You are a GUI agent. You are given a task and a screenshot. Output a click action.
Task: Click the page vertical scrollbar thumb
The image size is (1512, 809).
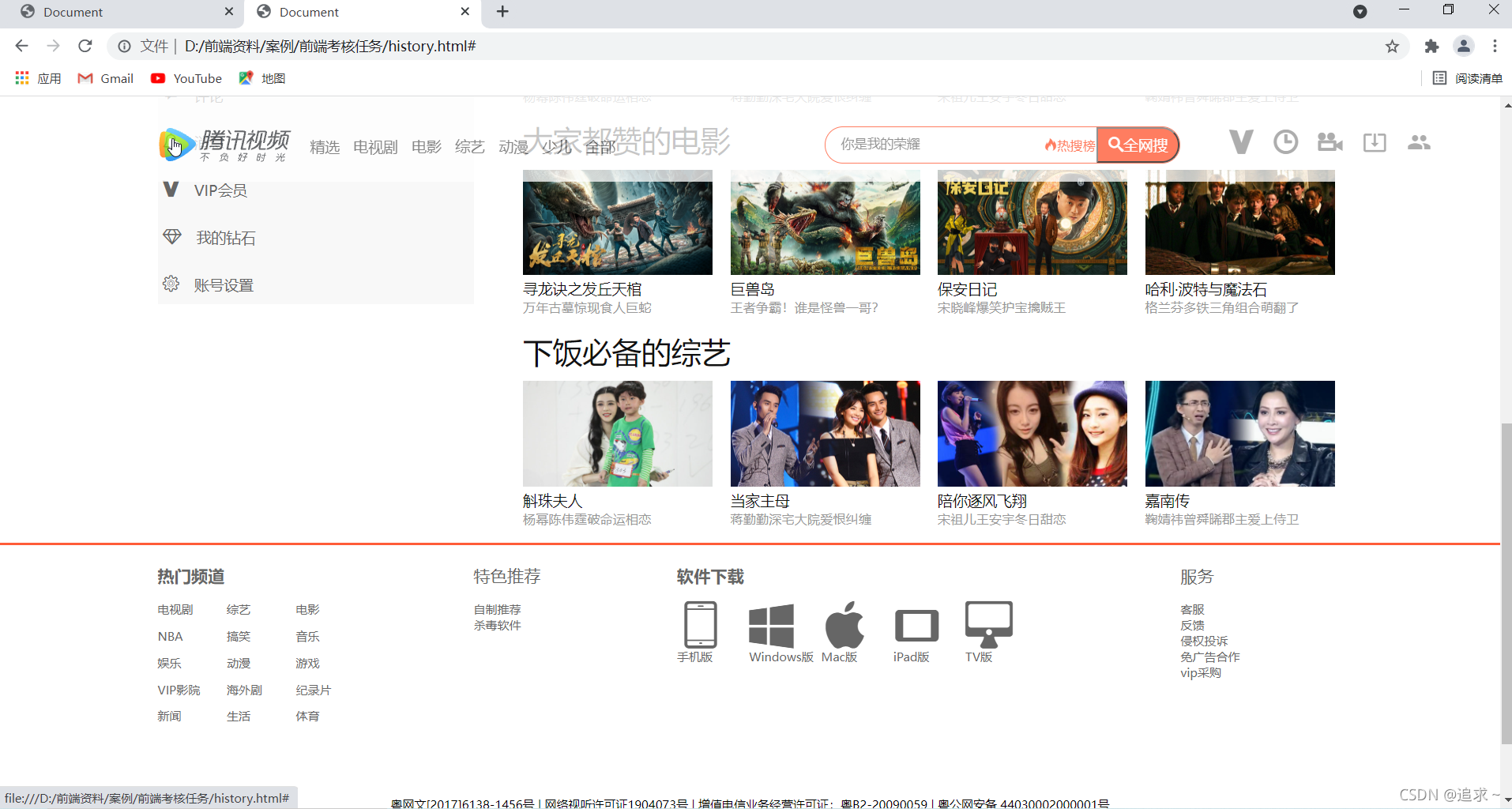click(x=1506, y=584)
